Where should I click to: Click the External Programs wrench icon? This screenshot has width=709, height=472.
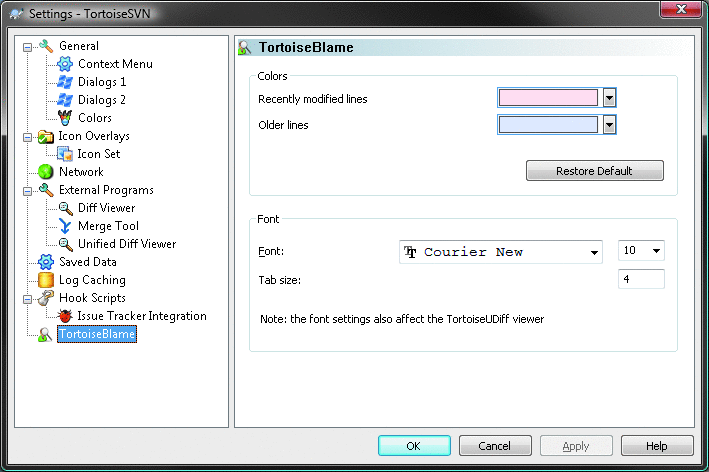[x=46, y=190]
